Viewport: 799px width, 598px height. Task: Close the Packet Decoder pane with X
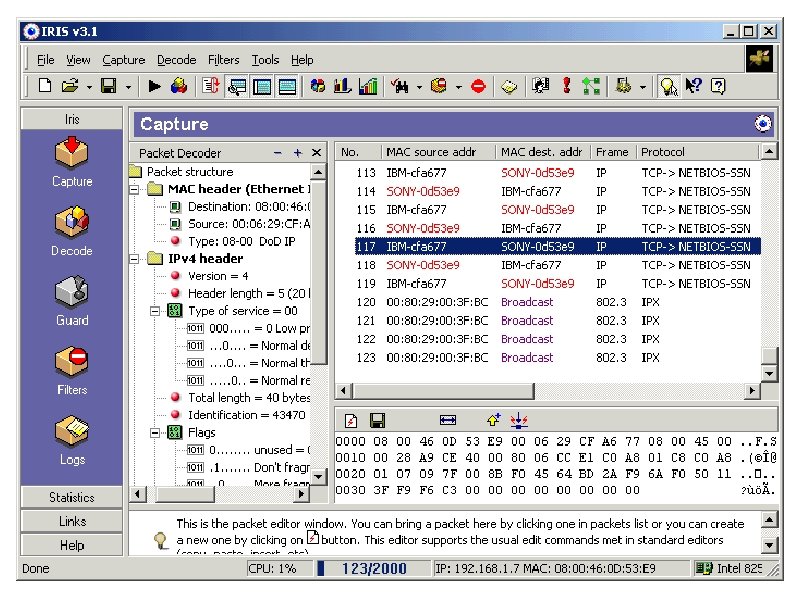point(316,153)
